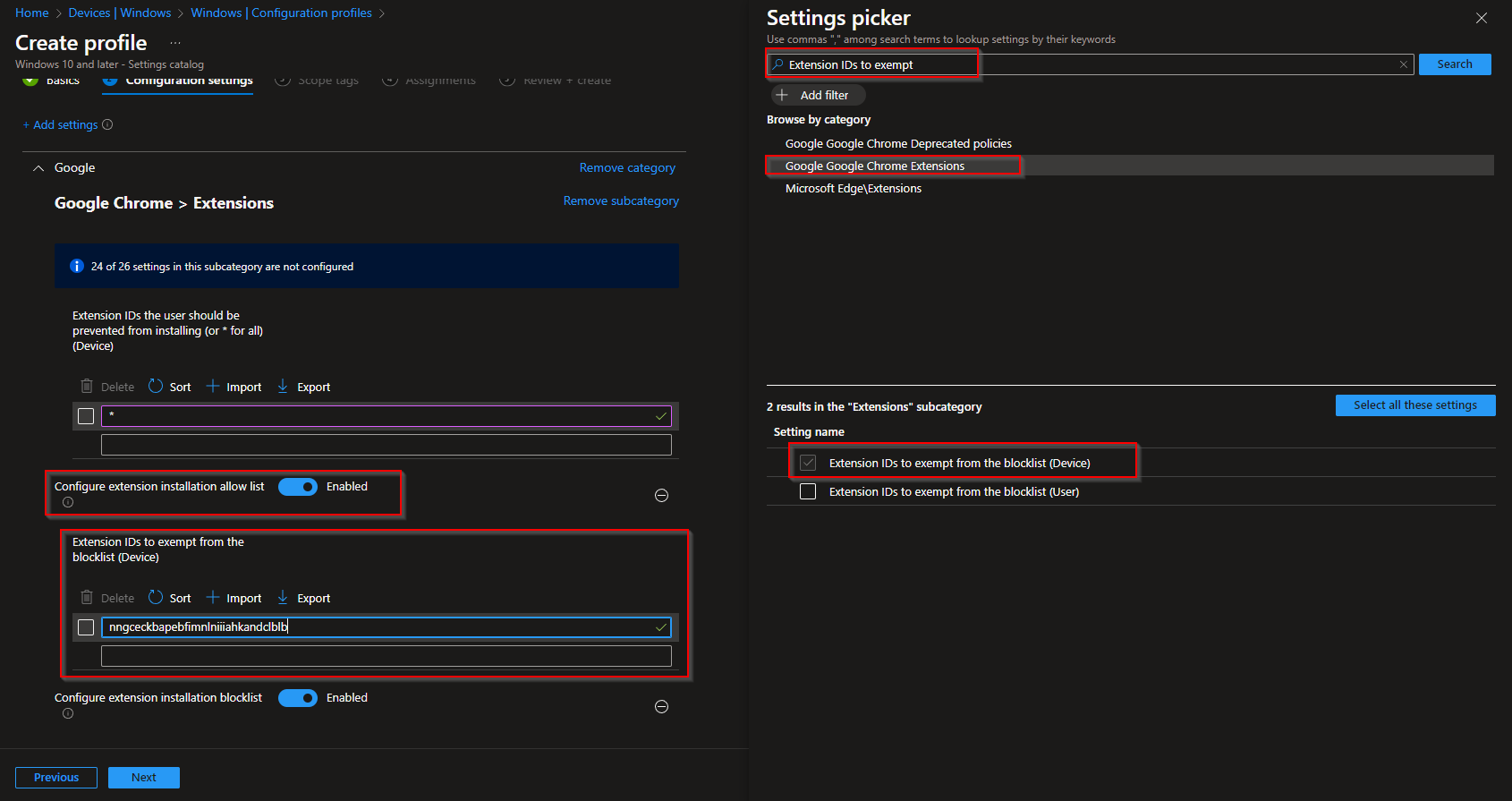Click the empty field below asterisk entry
The height and width of the screenshot is (801, 1512).
click(386, 445)
